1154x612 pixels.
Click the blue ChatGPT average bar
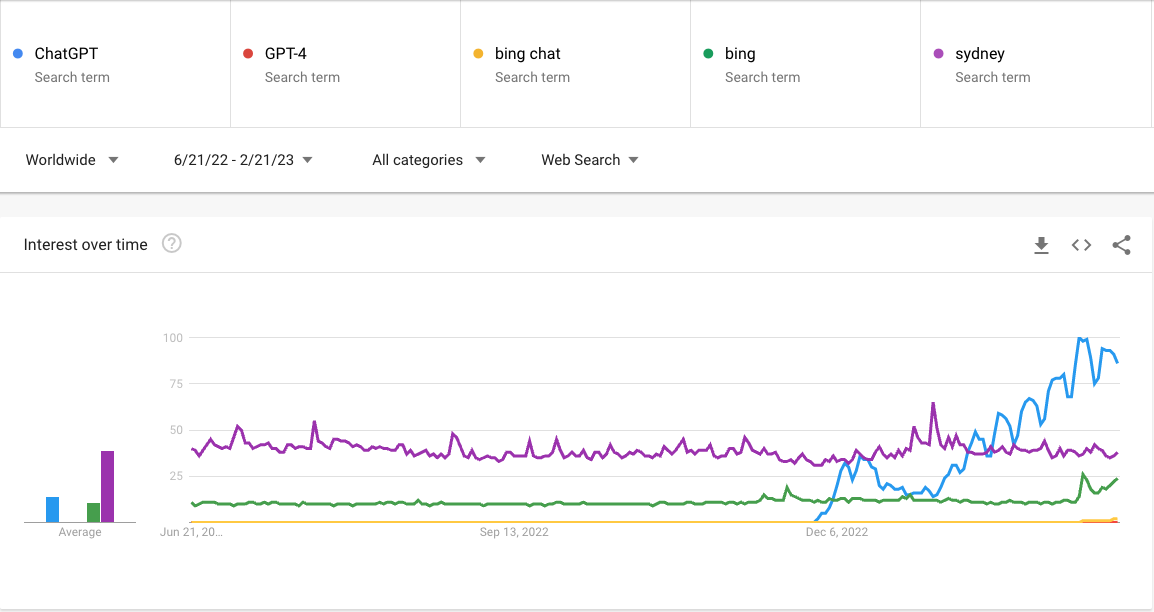tap(52, 510)
